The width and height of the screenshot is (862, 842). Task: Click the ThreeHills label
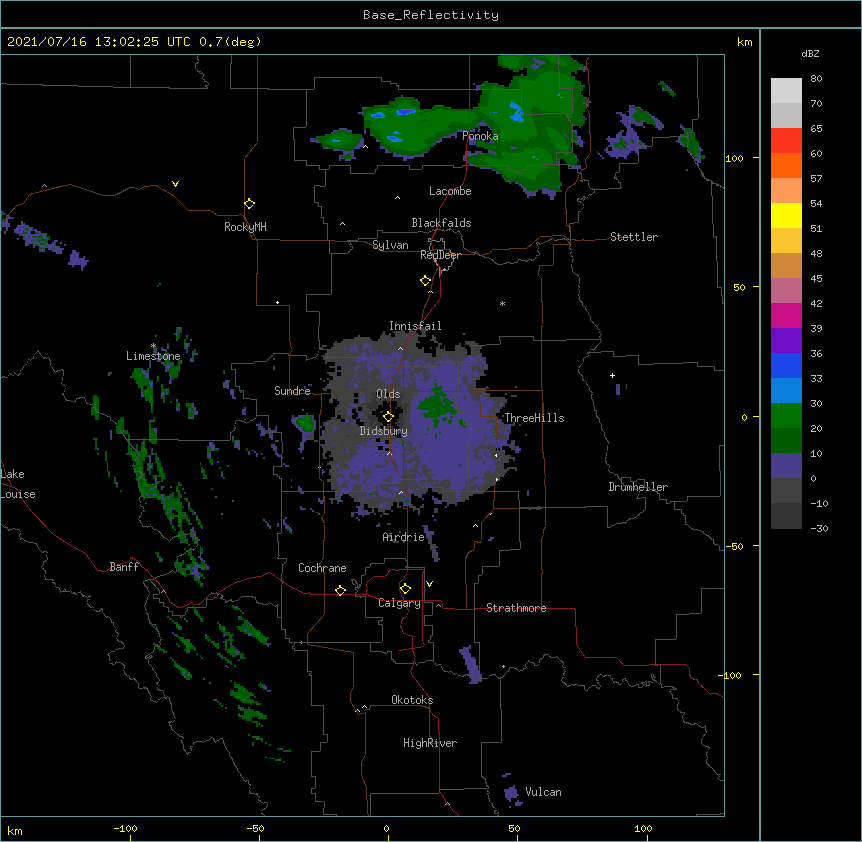[x=534, y=418]
